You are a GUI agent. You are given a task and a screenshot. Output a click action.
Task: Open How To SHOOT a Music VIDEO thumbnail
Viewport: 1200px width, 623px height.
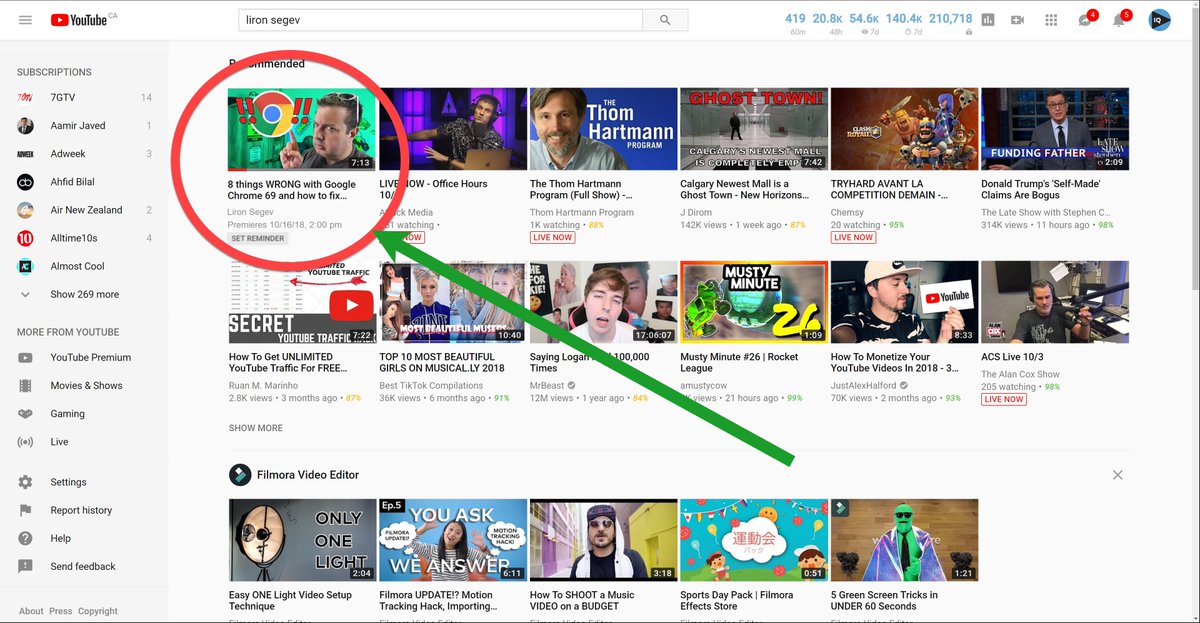coord(603,541)
